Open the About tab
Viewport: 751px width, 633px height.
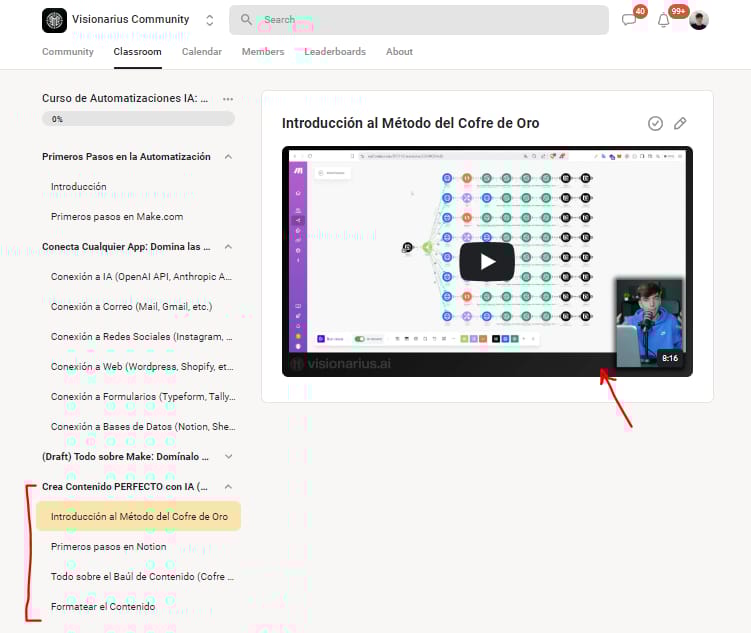[x=399, y=52]
